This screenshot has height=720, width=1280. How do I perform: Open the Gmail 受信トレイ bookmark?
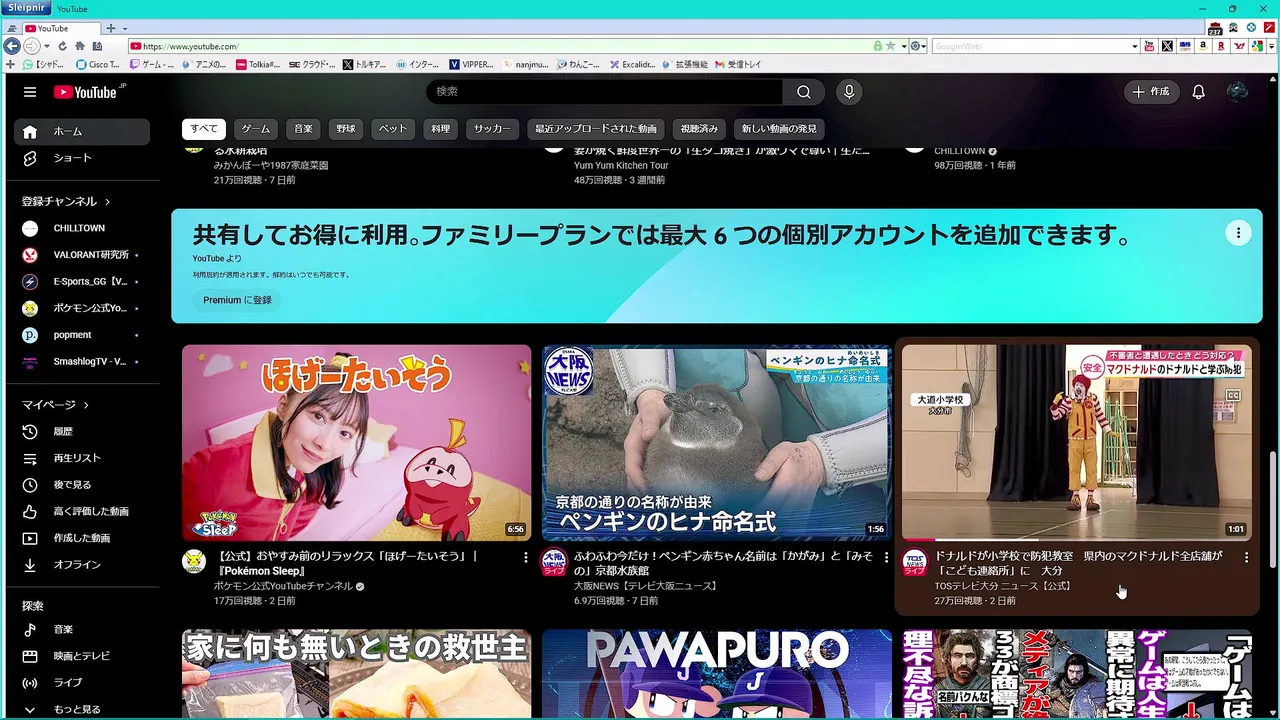737,64
